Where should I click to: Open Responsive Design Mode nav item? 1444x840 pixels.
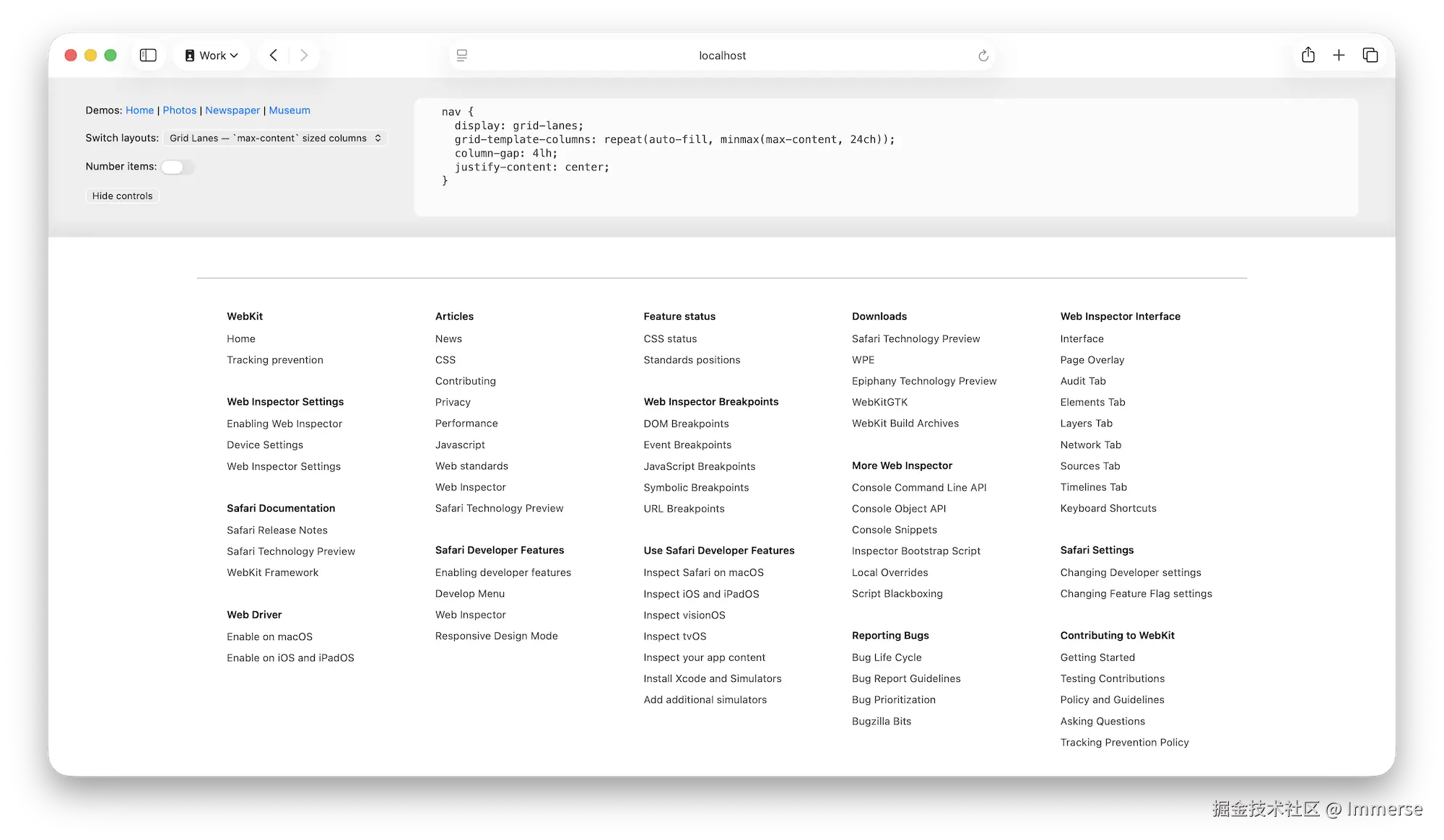(x=496, y=636)
